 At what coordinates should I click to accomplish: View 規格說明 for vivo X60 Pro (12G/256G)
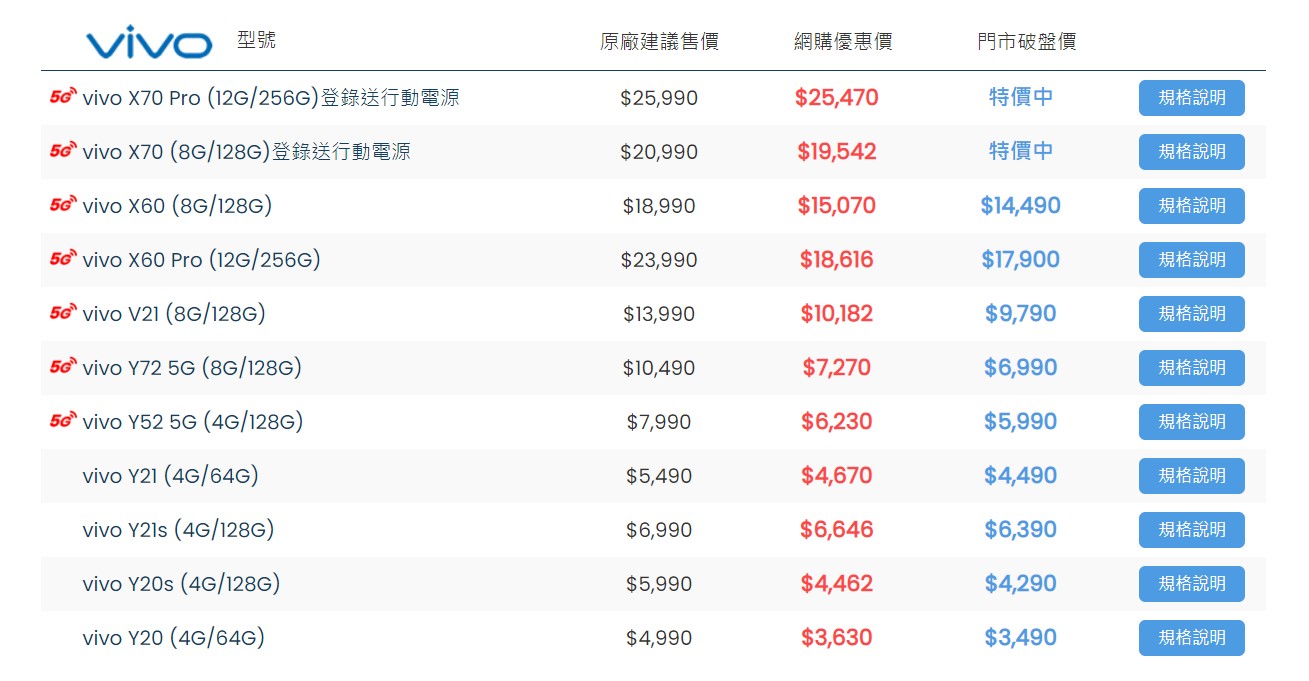(x=1192, y=260)
